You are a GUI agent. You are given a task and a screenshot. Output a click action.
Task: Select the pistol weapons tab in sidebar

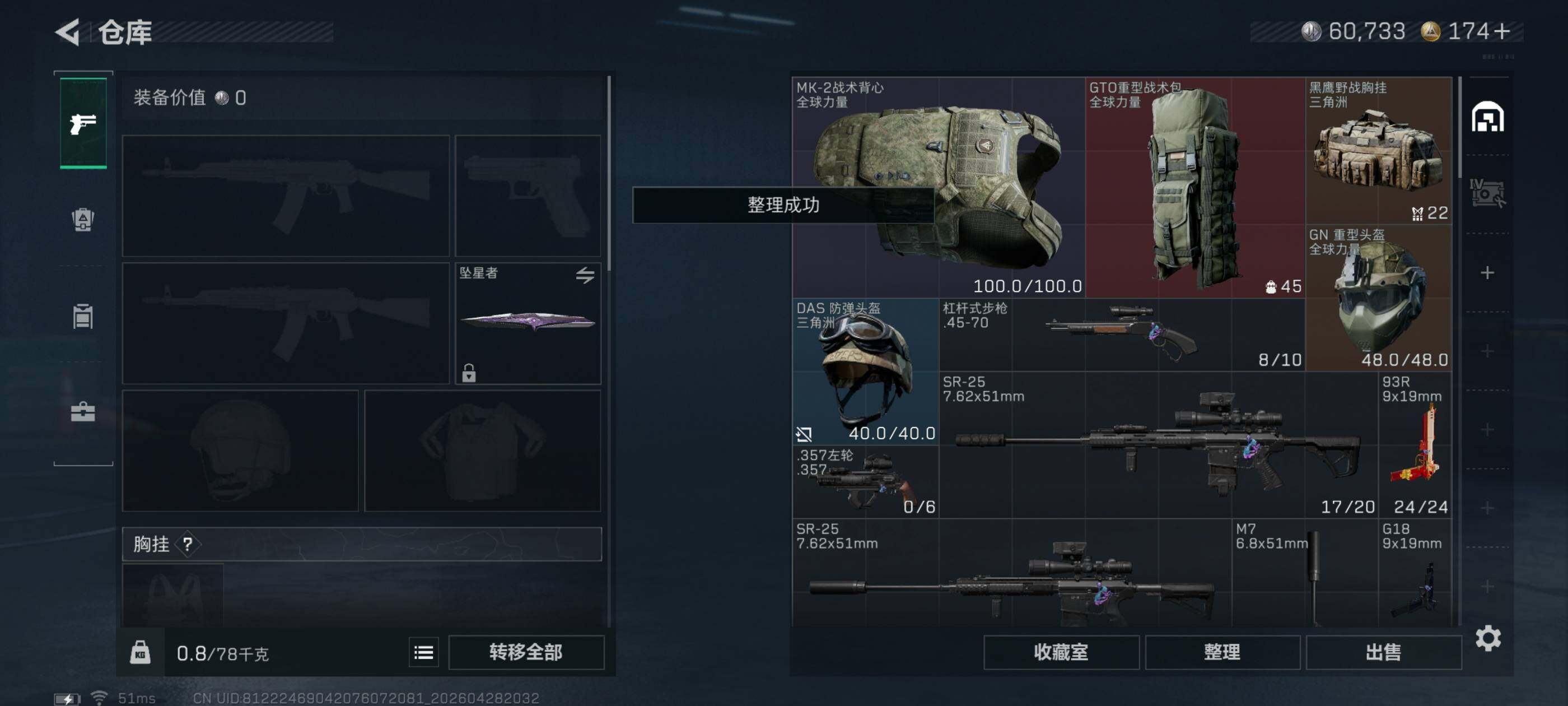click(x=83, y=123)
